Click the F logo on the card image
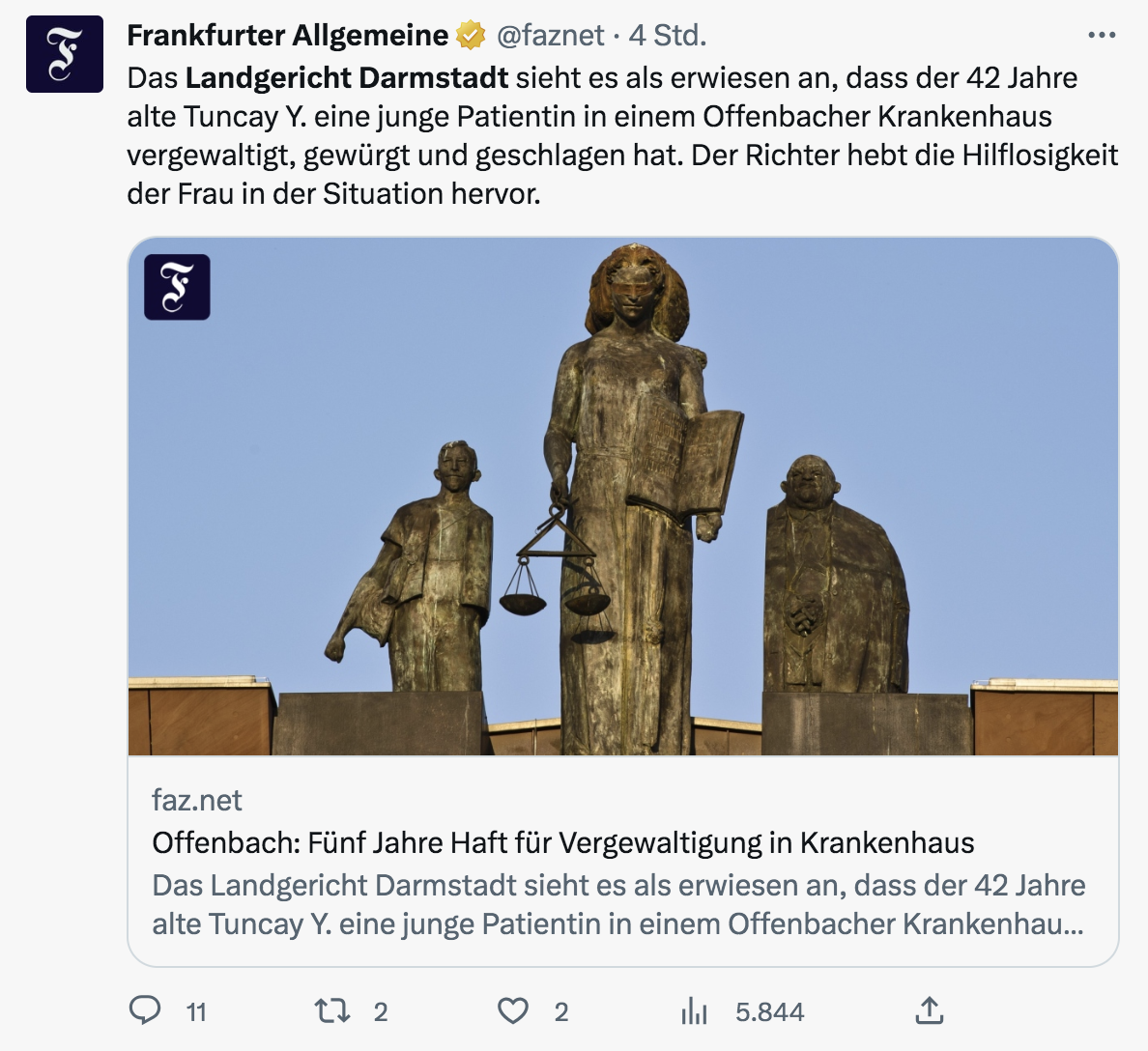Viewport: 1148px width, 1051px height. point(177,287)
